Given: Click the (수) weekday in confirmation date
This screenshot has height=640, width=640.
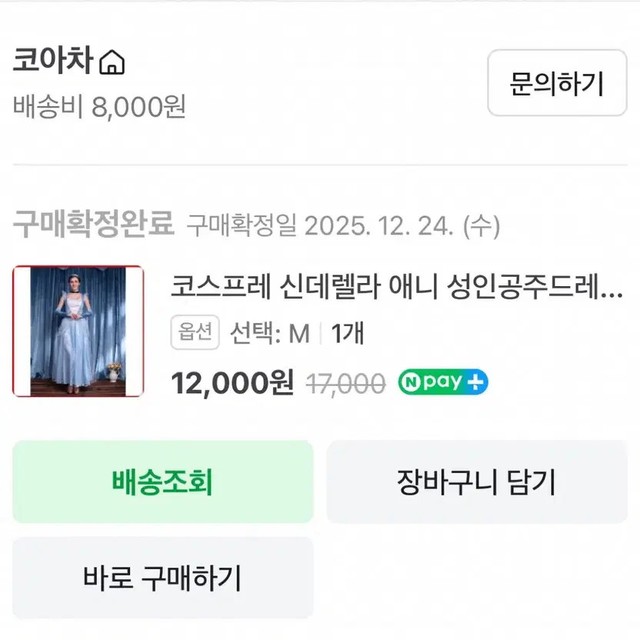Looking at the screenshot, I should pyautogui.click(x=483, y=224).
